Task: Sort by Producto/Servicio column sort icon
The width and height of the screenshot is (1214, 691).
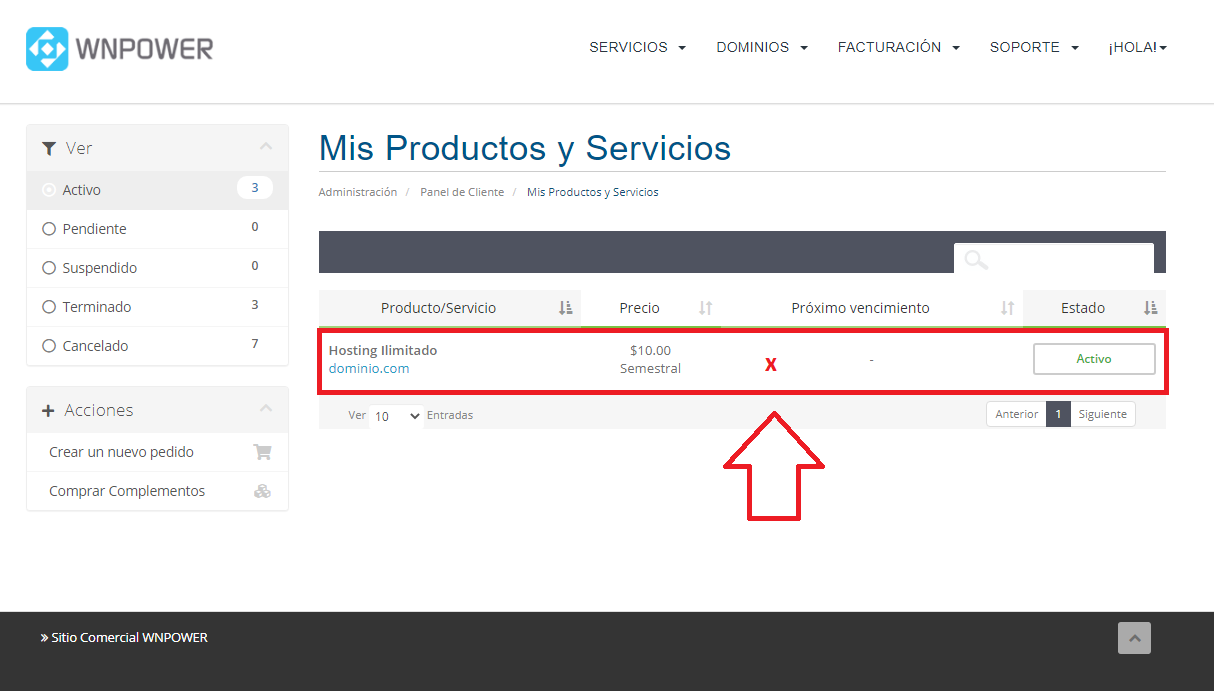Action: [x=566, y=308]
